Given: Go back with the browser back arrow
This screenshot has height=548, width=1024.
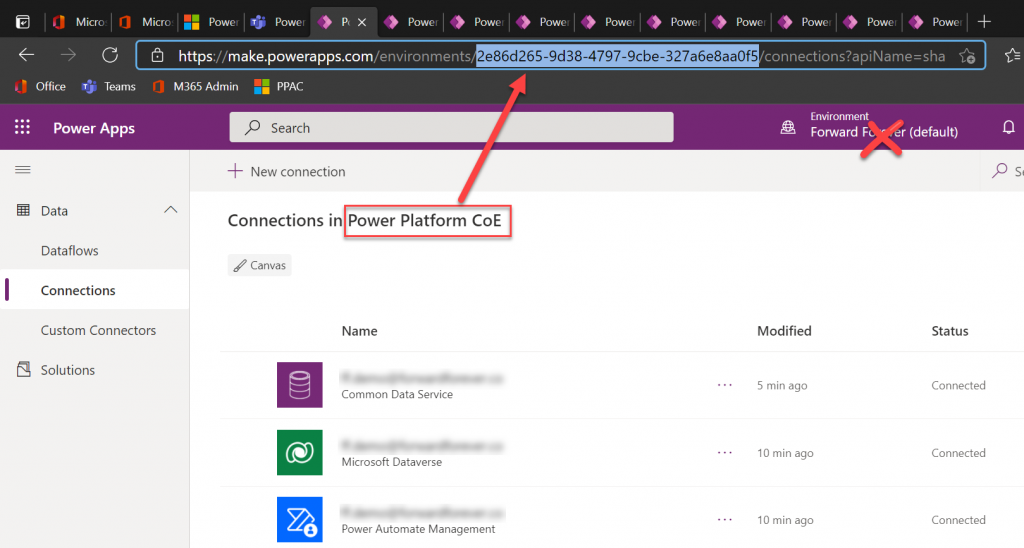Looking at the screenshot, I should point(26,56).
